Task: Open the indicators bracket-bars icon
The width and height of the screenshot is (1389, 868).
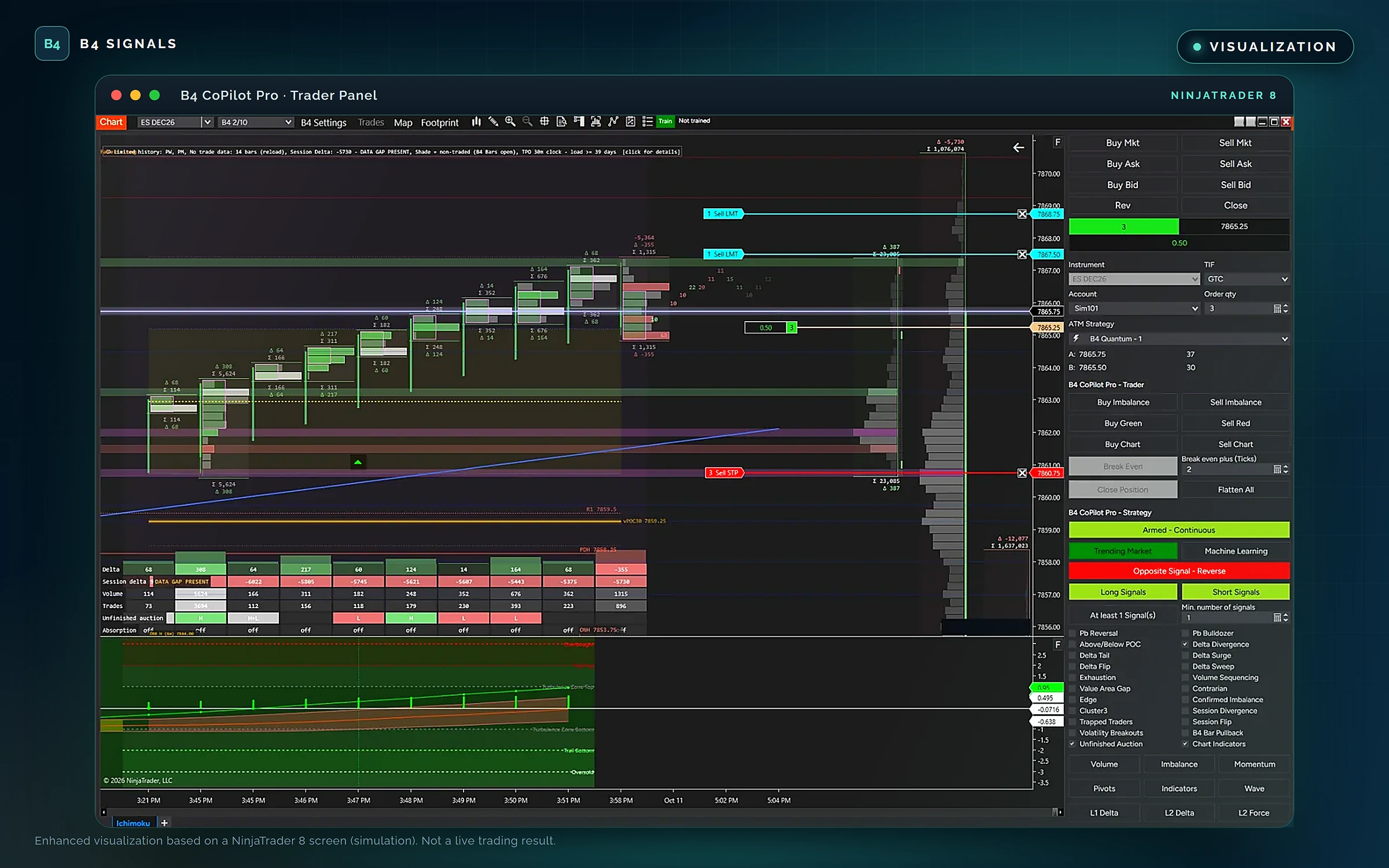Action: 596,122
